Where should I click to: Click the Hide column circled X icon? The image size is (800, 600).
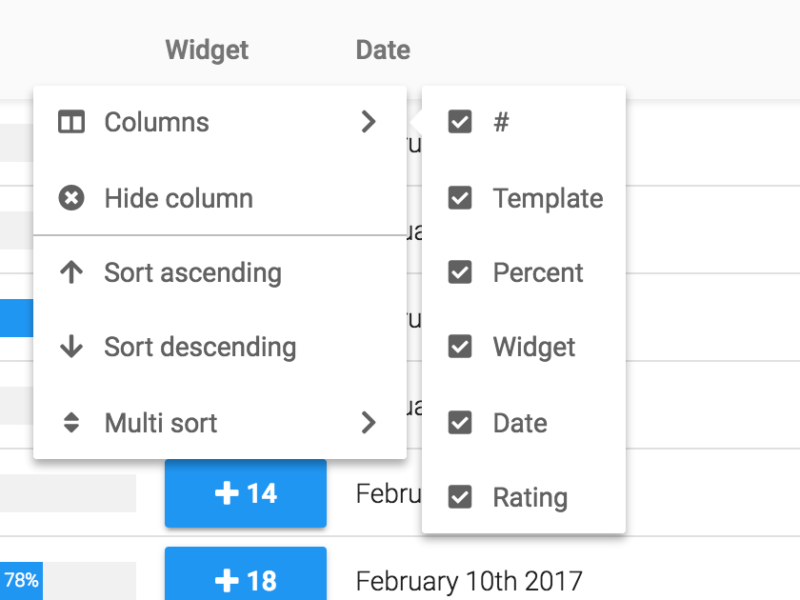[x=71, y=198]
